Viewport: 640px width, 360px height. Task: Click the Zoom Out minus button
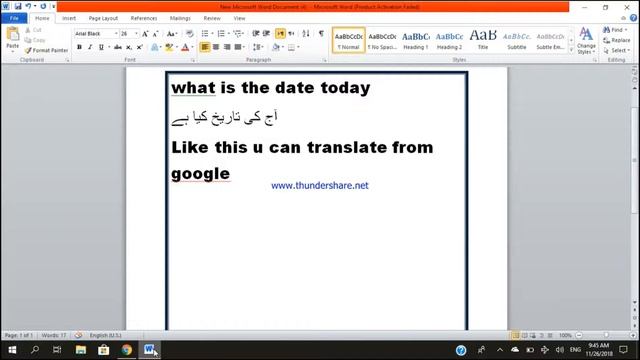579,336
